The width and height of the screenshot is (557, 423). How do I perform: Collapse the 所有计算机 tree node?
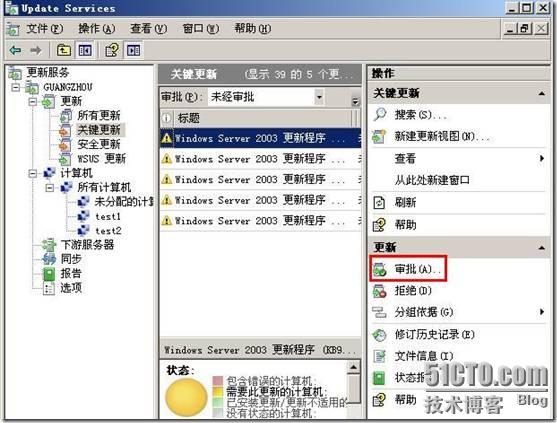(x=50, y=188)
